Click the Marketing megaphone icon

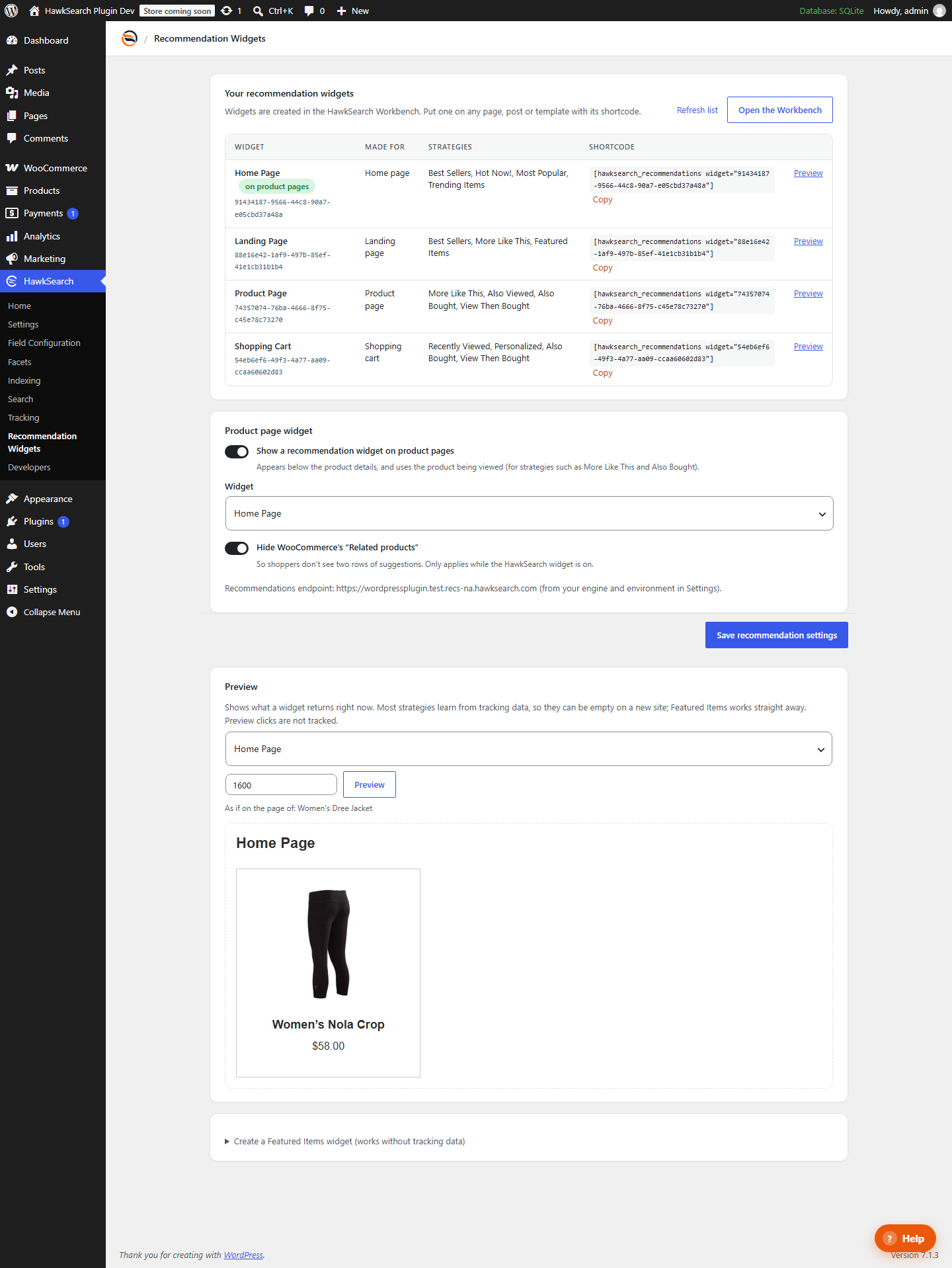point(12,259)
